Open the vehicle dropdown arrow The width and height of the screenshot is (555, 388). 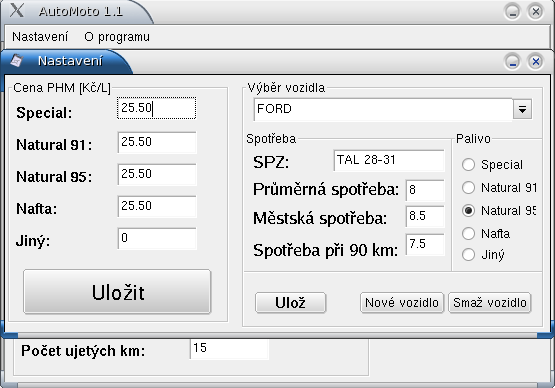click(522, 109)
